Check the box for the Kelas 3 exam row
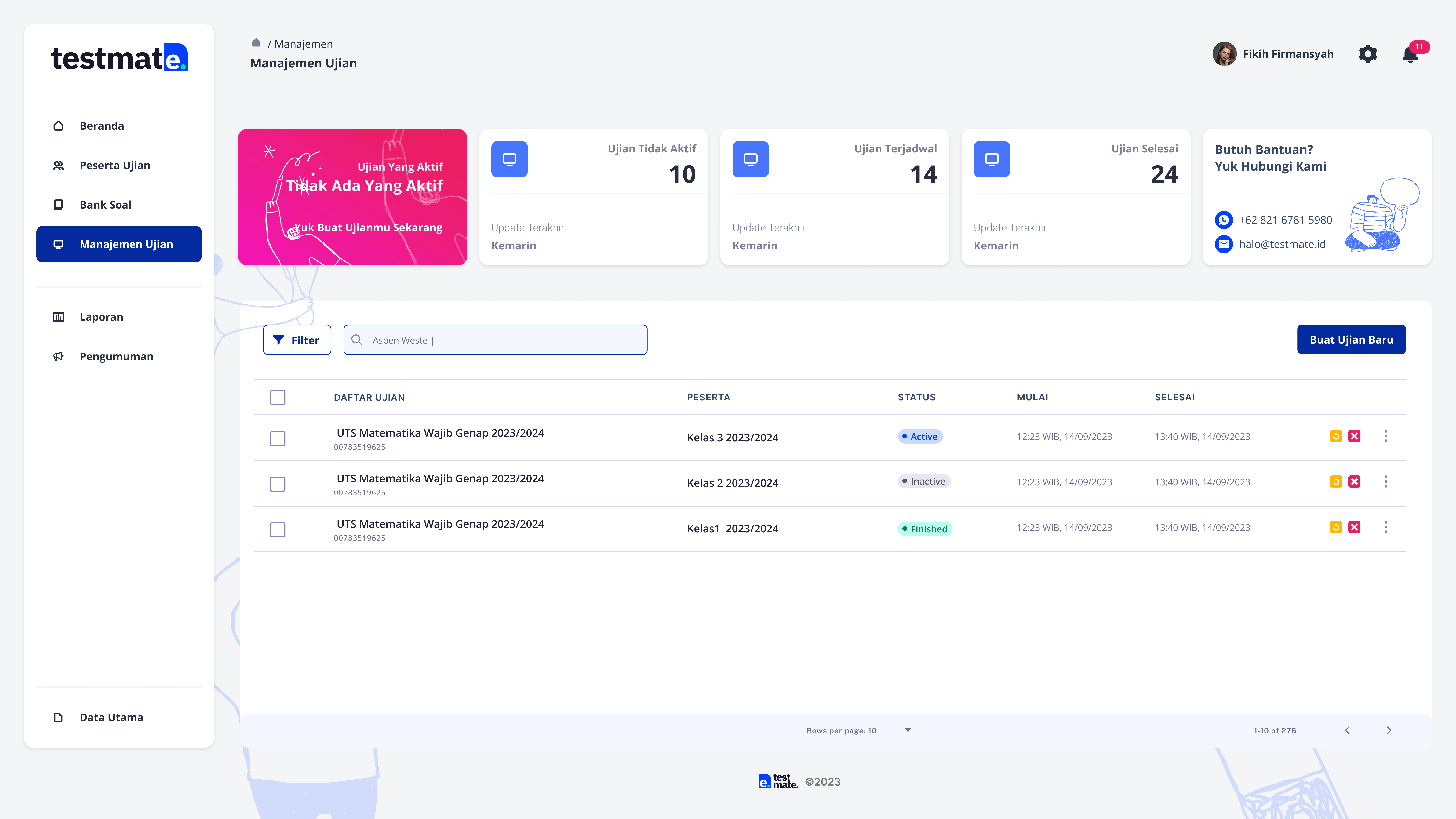Screen dimensions: 1456x819 [x=278, y=439]
